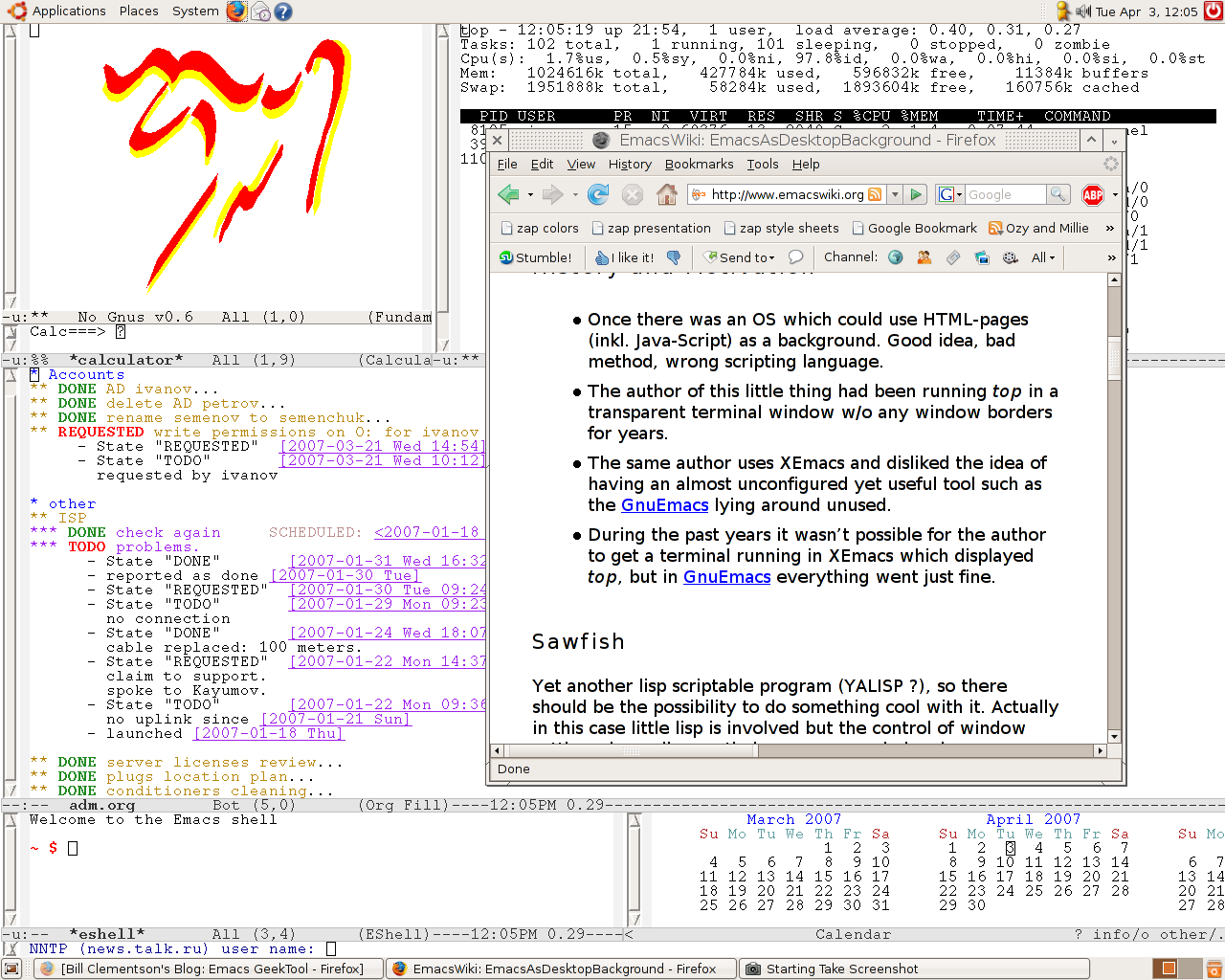Click the volume speaker icon in panel

coord(1083,11)
